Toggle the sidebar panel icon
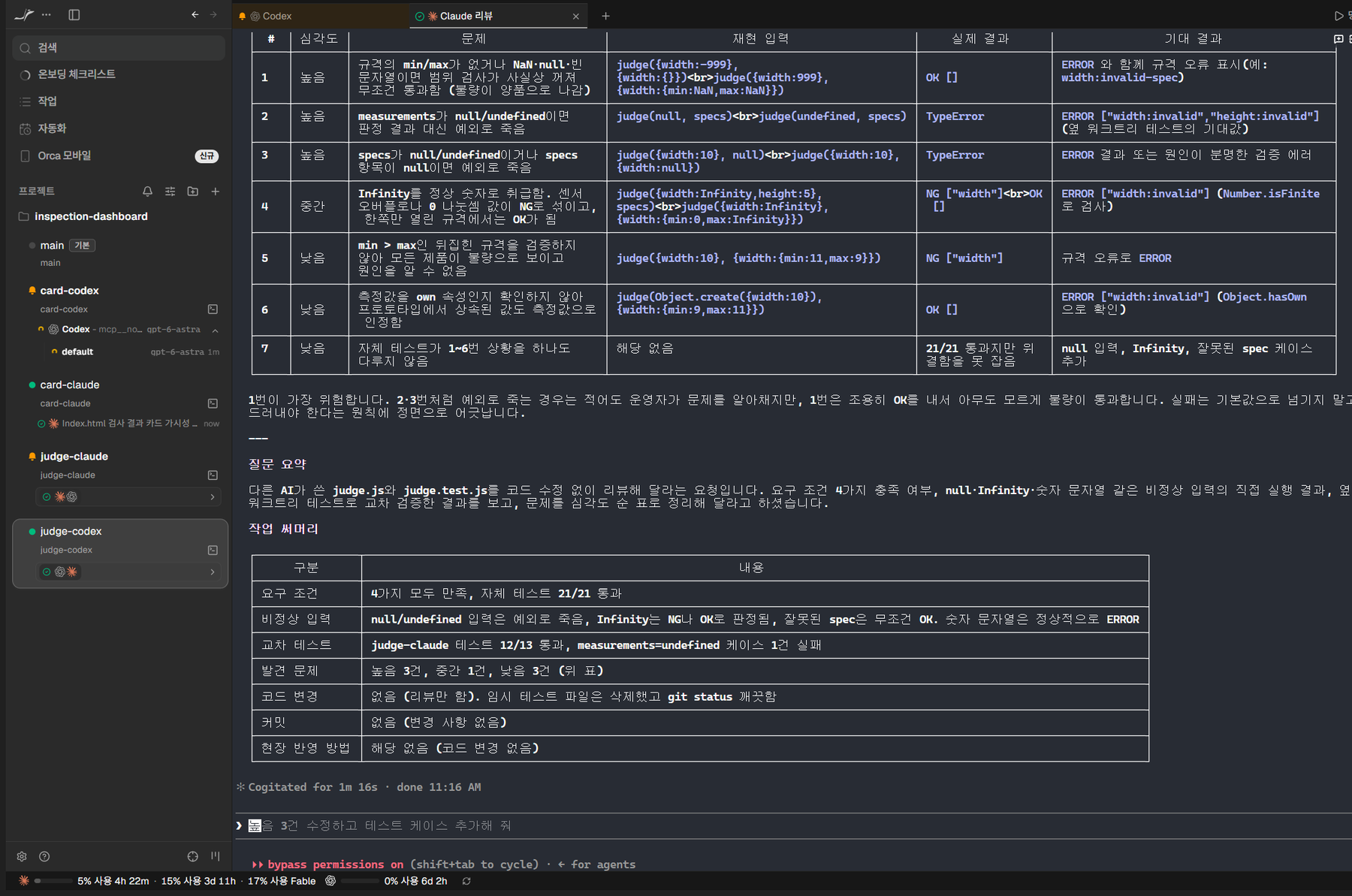1352x896 pixels. pyautogui.click(x=74, y=14)
